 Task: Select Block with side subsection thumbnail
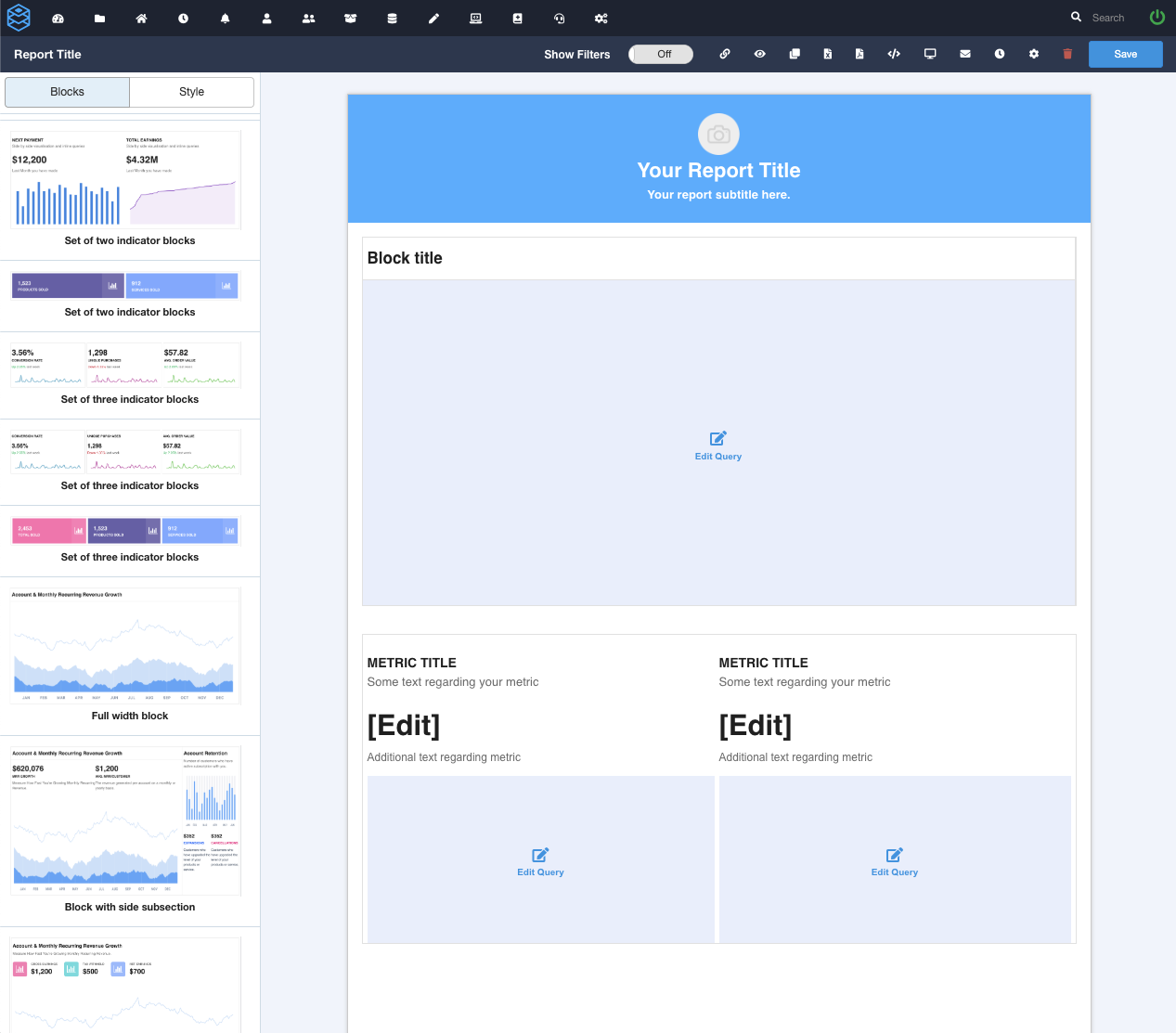[x=126, y=821]
